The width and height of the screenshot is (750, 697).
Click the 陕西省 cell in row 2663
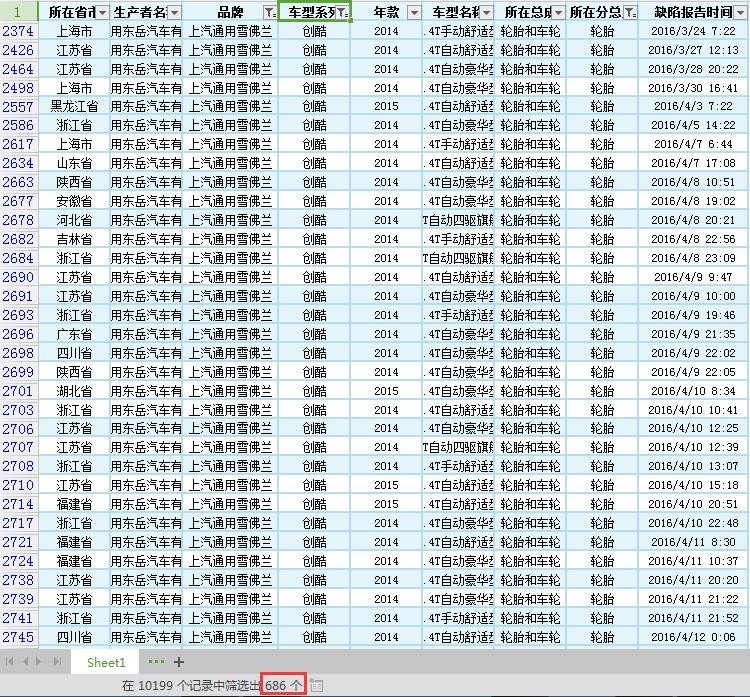point(74,182)
